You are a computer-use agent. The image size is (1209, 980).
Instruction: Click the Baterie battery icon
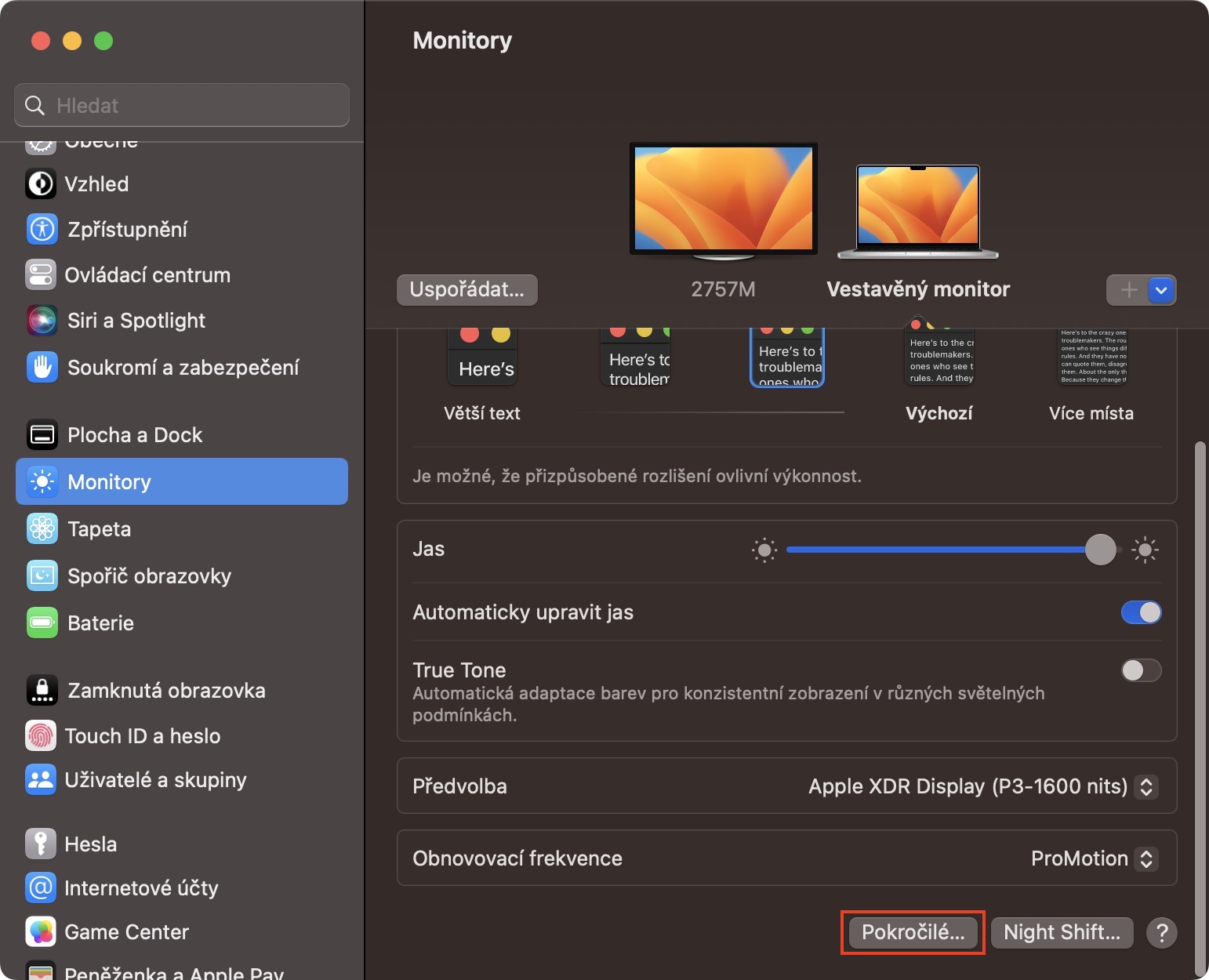tap(42, 623)
